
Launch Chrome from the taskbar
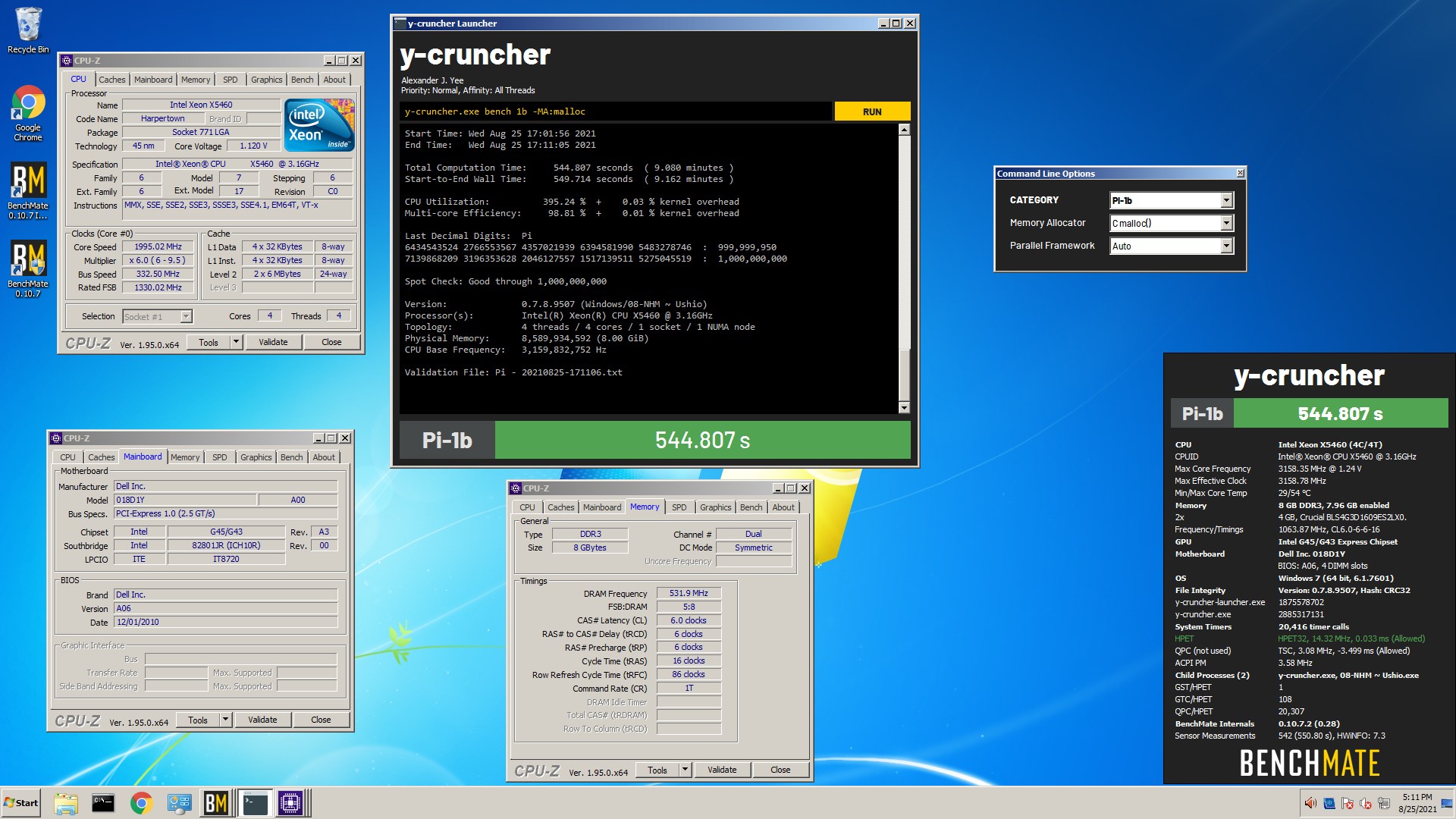tap(141, 803)
